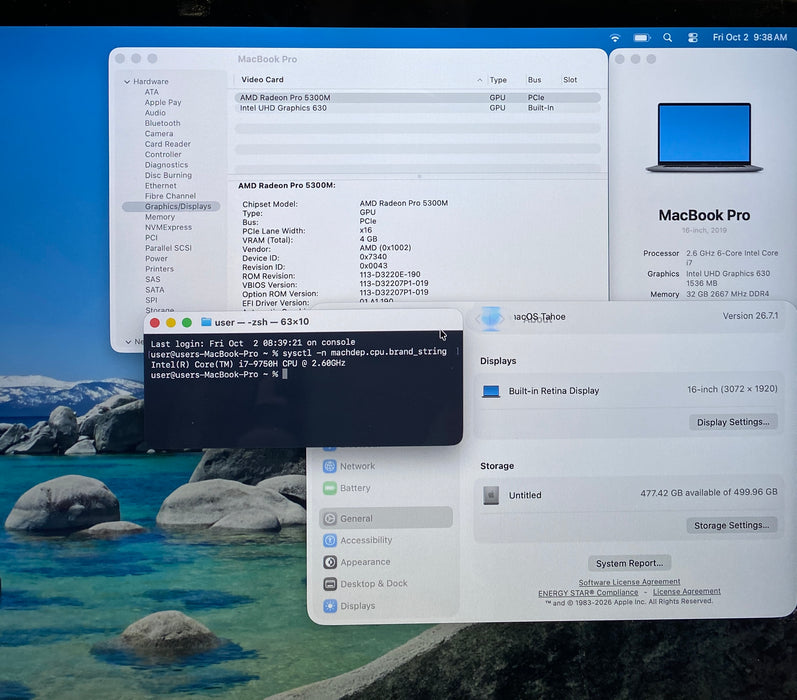
Task: Open Storage Settings
Action: click(x=731, y=525)
